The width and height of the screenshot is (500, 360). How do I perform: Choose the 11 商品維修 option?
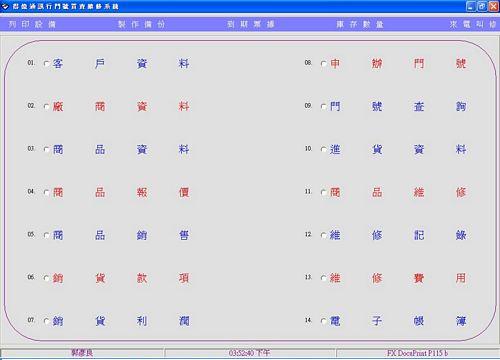click(x=323, y=192)
